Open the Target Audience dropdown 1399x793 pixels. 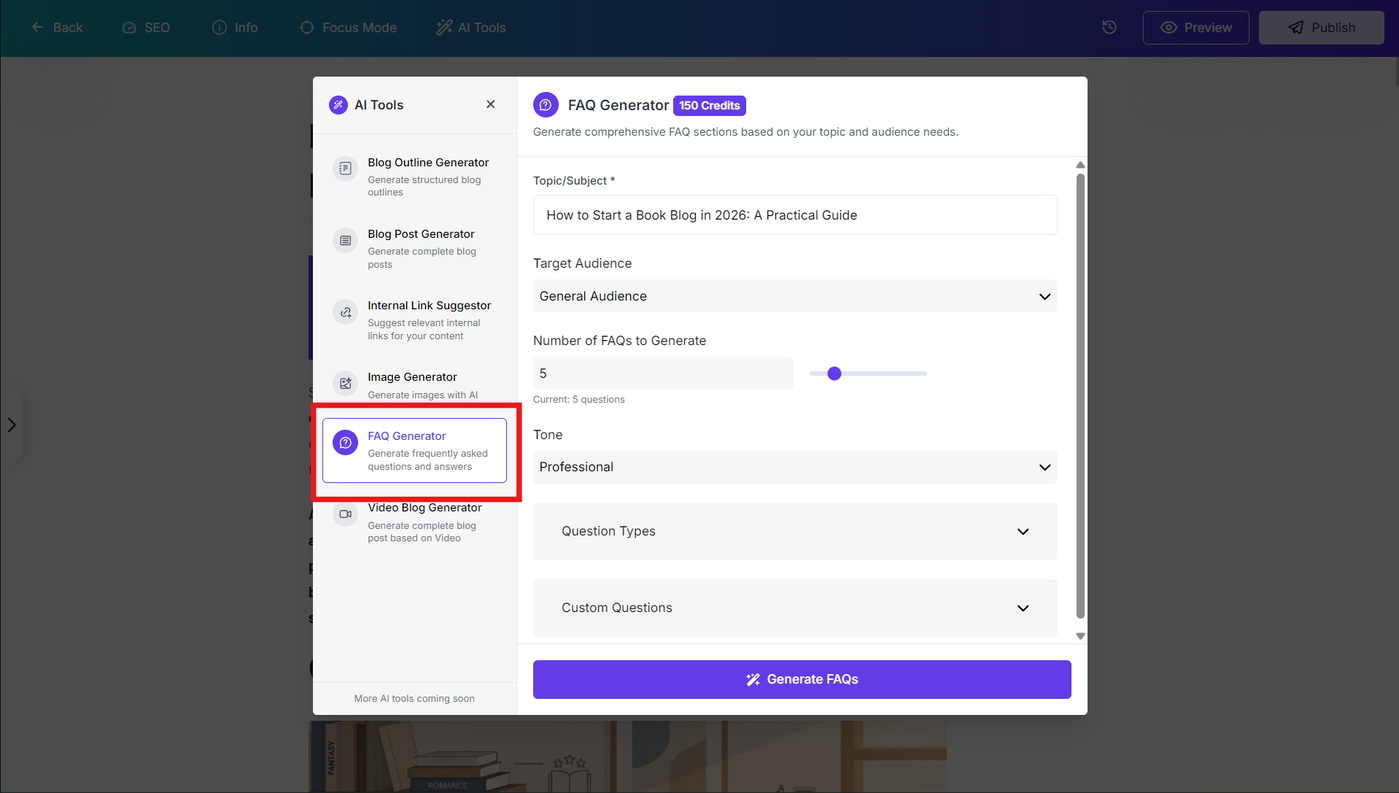pos(795,296)
